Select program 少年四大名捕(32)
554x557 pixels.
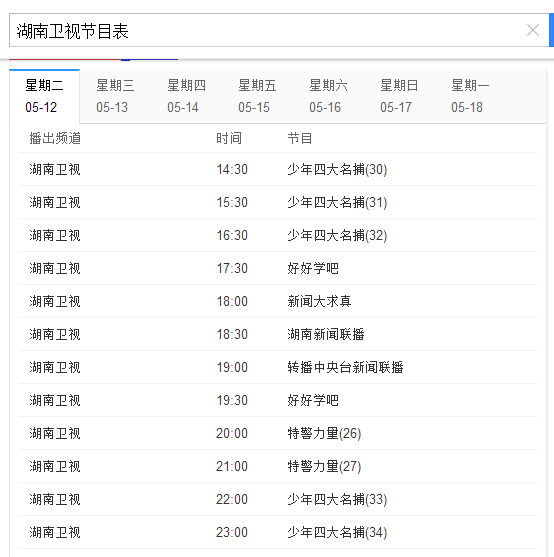pyautogui.click(x=337, y=236)
